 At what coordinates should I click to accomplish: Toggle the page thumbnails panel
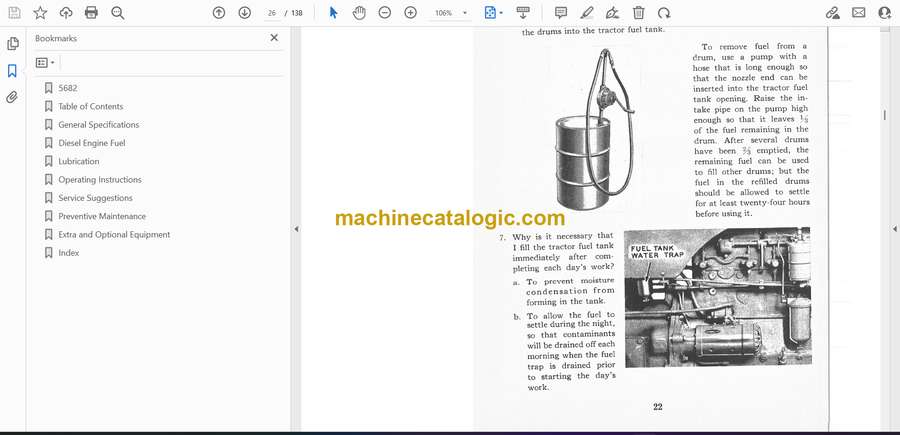(12, 44)
